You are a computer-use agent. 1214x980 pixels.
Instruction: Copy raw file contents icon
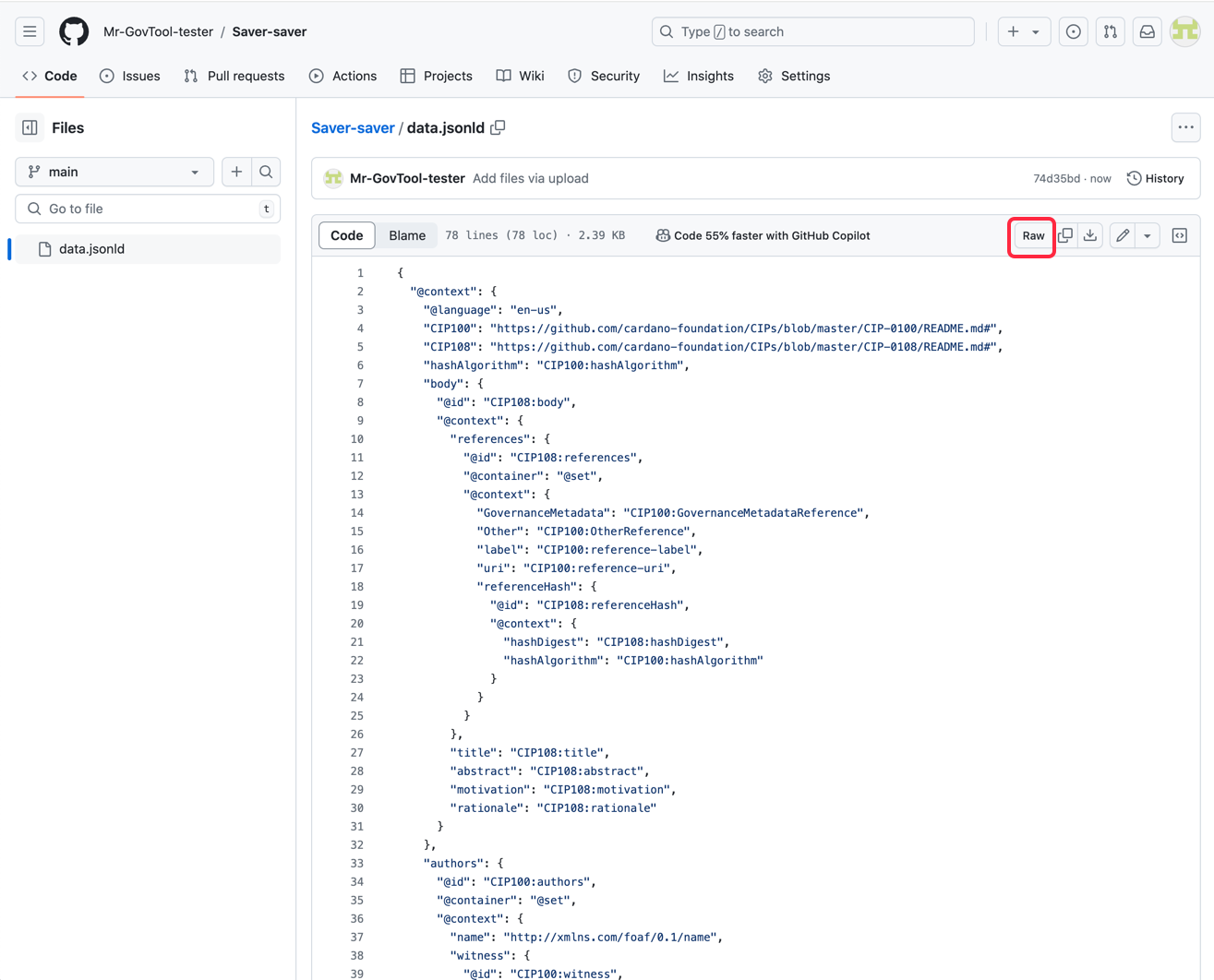[1065, 235]
